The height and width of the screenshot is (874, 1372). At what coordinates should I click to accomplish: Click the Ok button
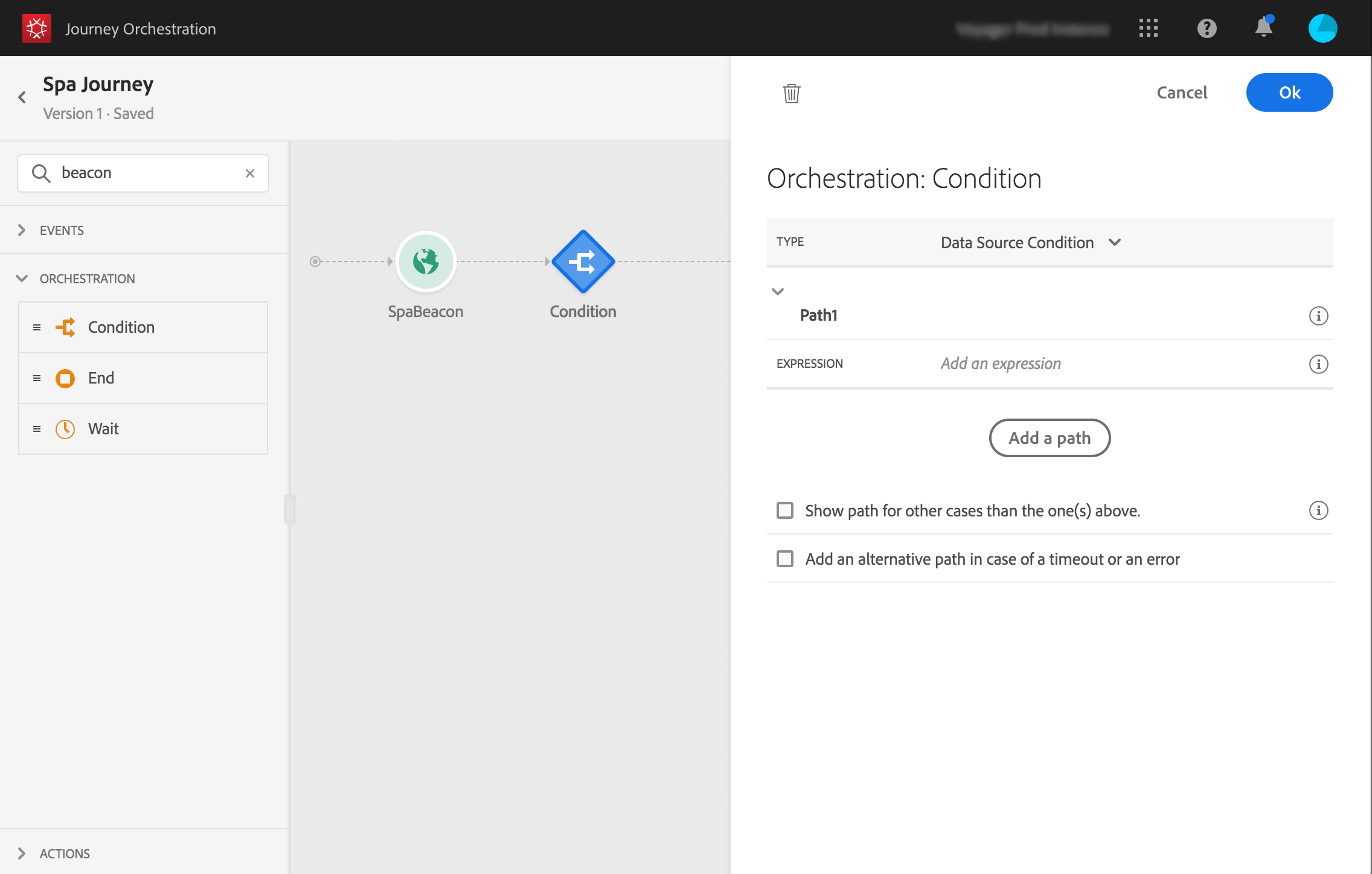pos(1289,92)
